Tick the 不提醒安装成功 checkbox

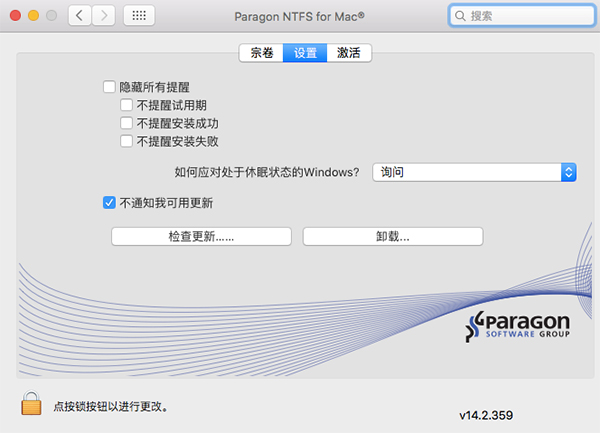point(126,123)
